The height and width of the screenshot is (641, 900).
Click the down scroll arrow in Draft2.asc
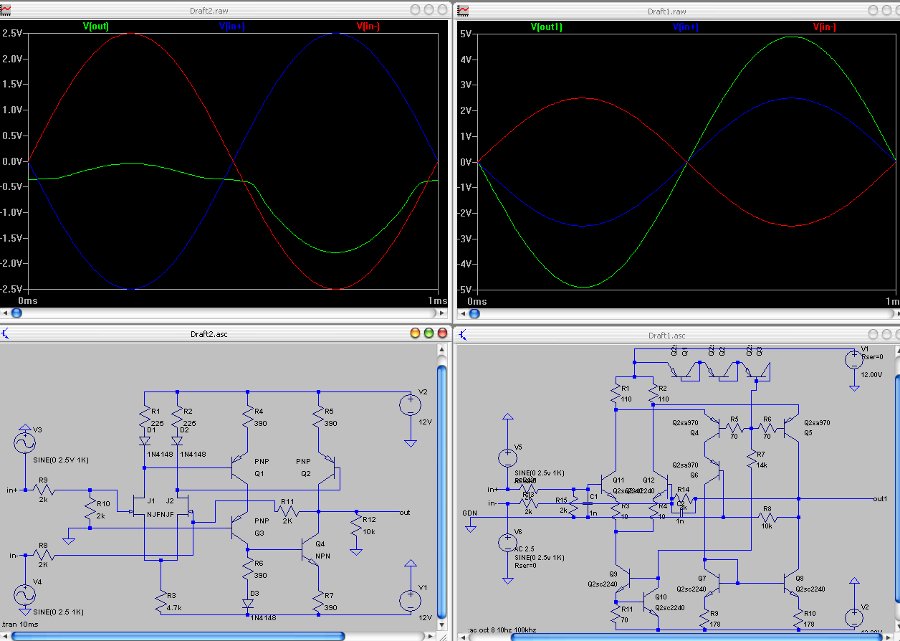point(441,625)
